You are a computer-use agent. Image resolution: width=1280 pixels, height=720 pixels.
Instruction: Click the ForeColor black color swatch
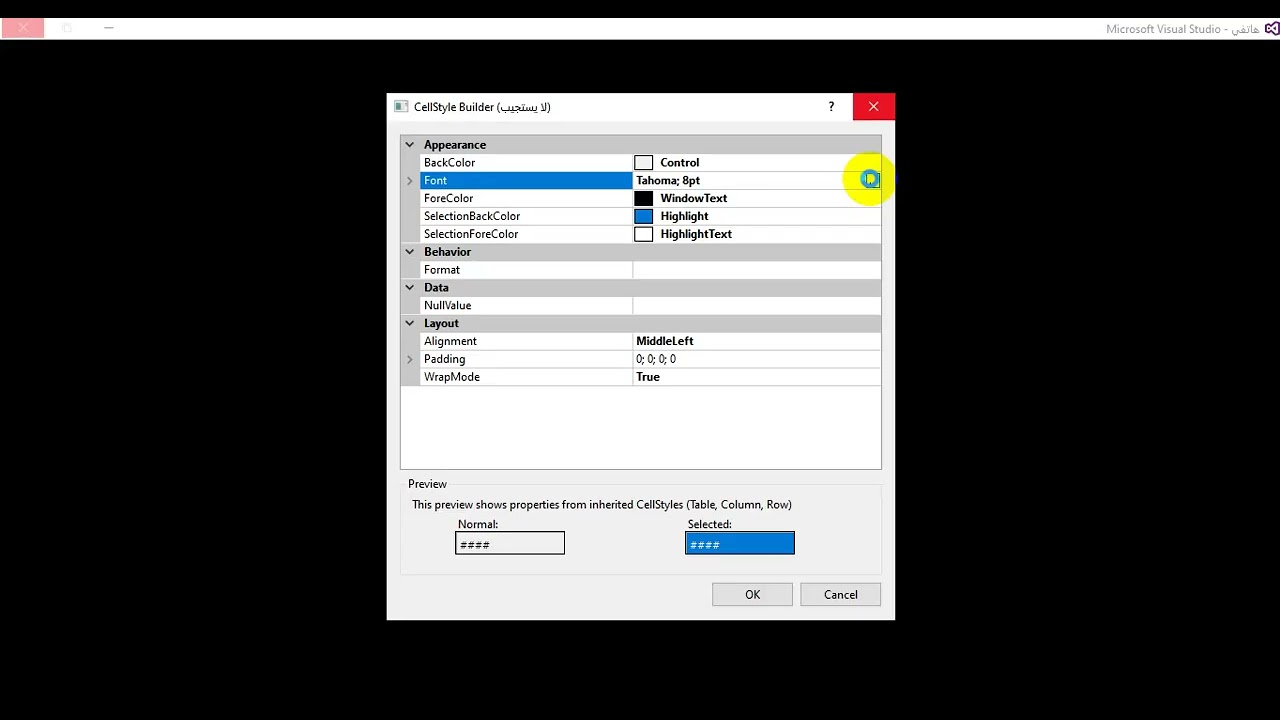tap(643, 199)
